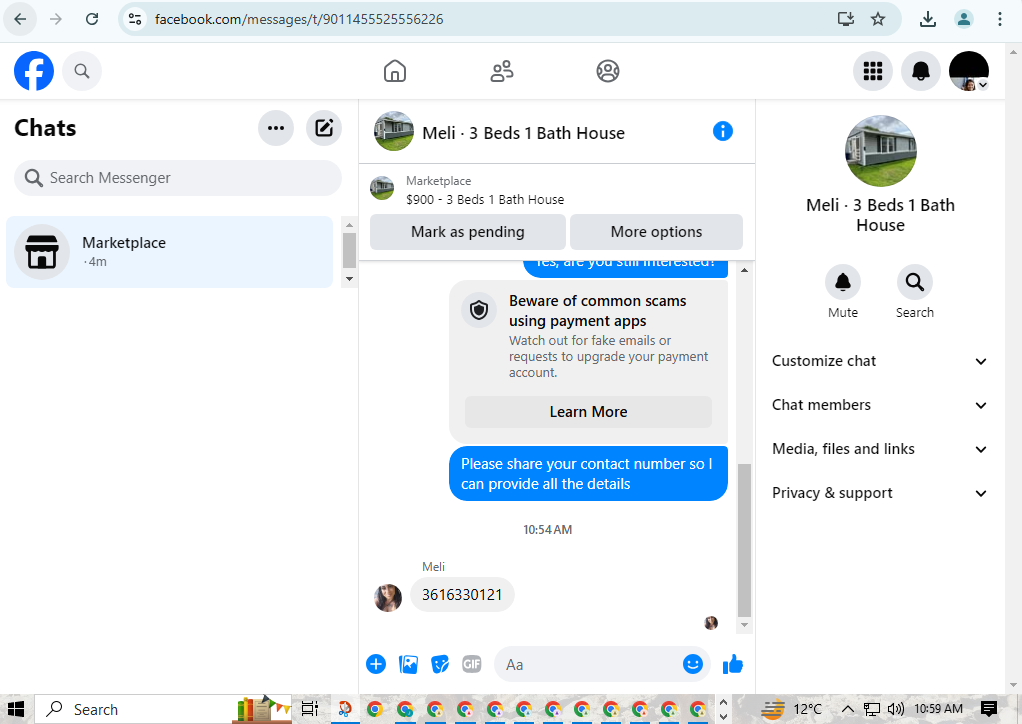View site information icon in address bar

(x=135, y=19)
